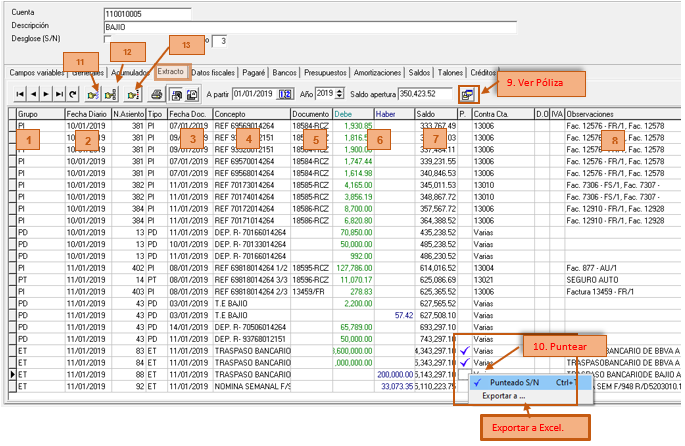Switch to Amortizaciones tab
Screen dimensions: 685x446
coord(377,73)
